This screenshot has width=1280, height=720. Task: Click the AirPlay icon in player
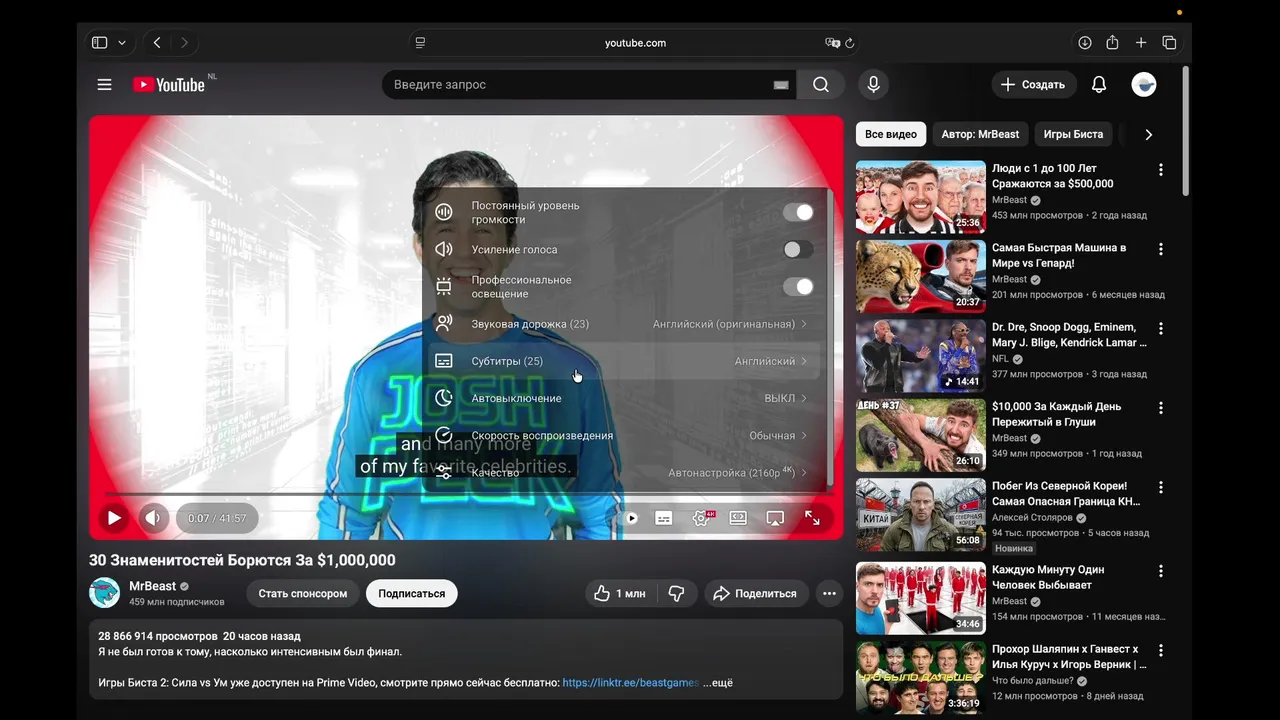pos(775,518)
